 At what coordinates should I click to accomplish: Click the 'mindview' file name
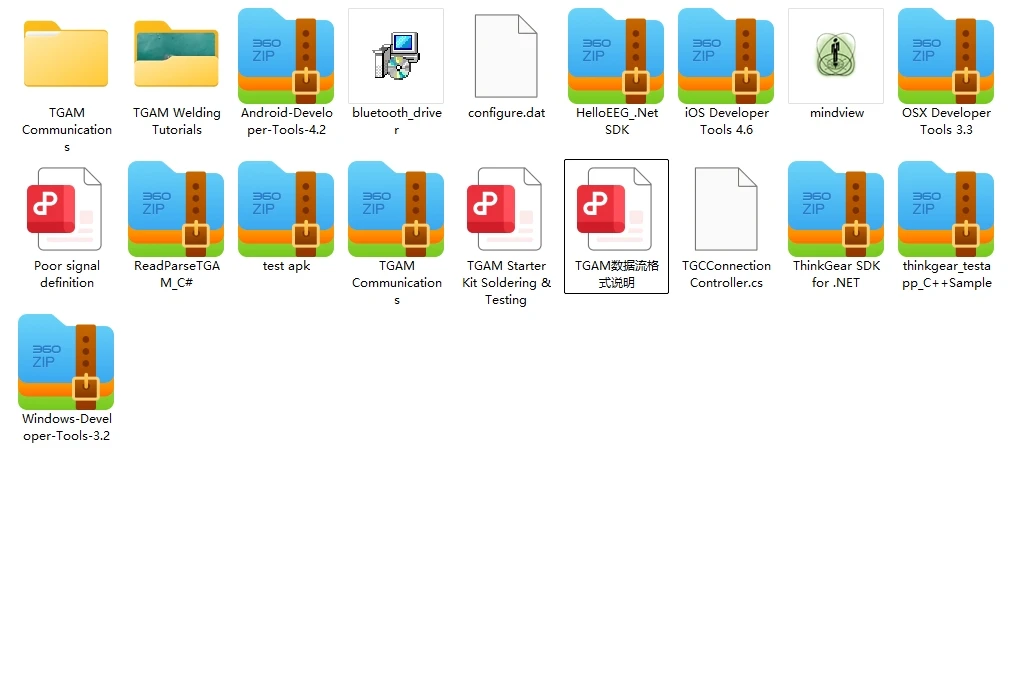click(x=837, y=113)
